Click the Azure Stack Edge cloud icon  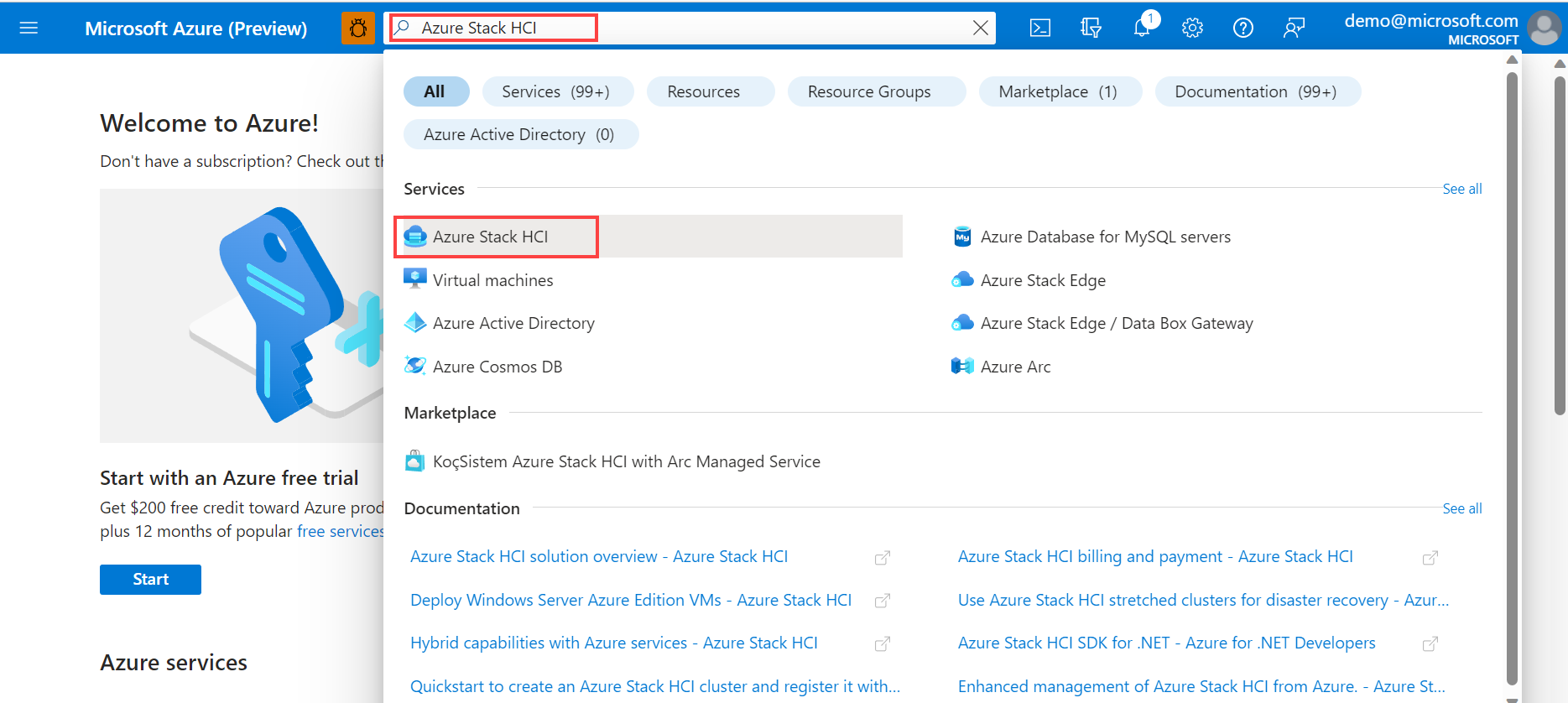(x=962, y=279)
